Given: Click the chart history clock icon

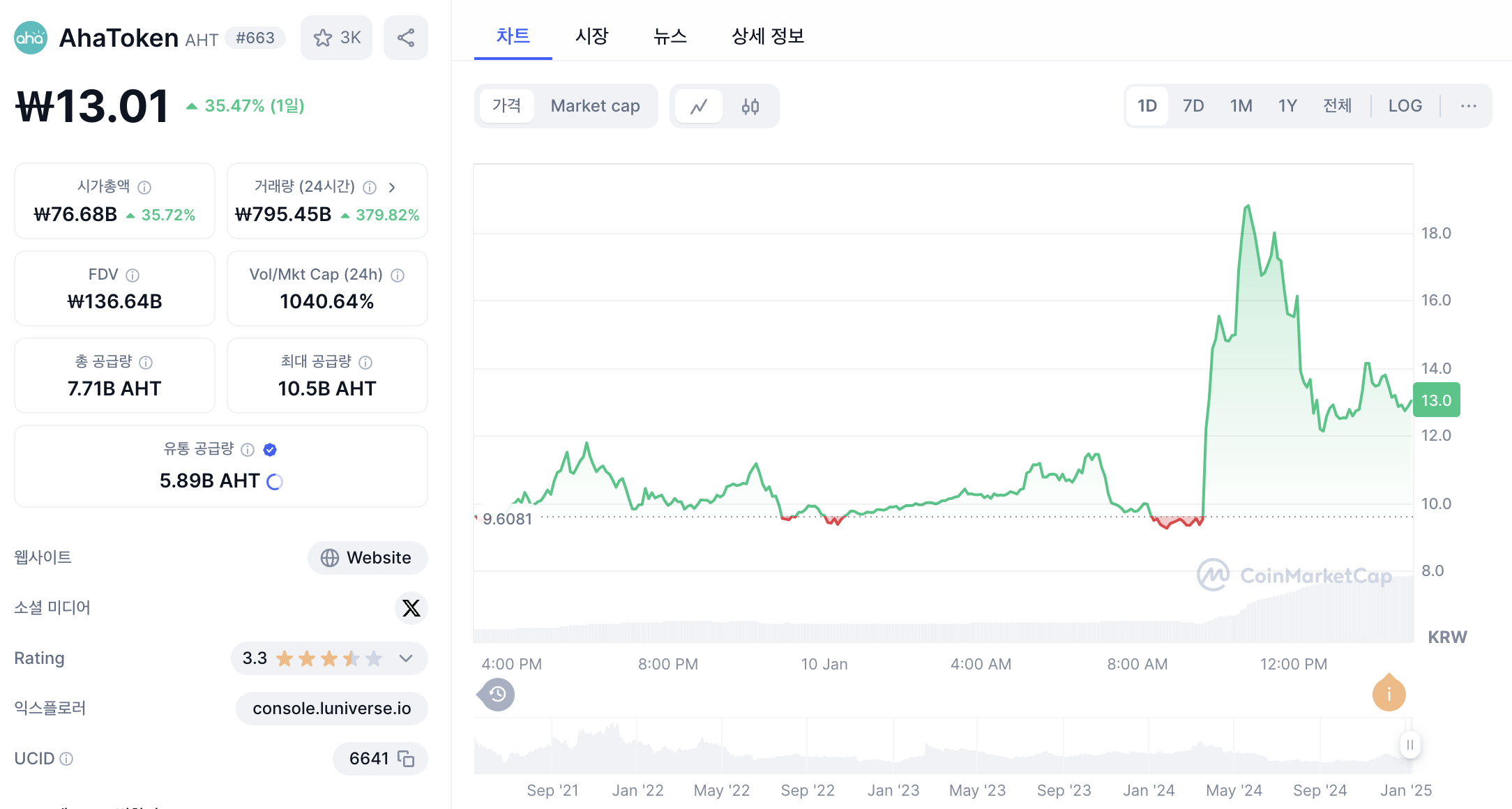Looking at the screenshot, I should [x=497, y=694].
